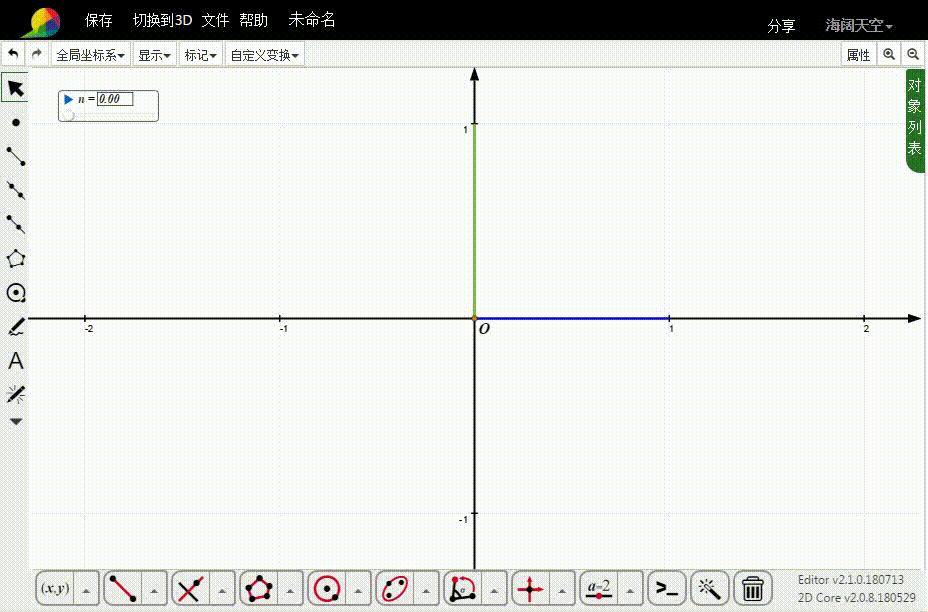928x612 pixels.
Task: Select the arrow pointer tool
Action: pyautogui.click(x=15, y=88)
